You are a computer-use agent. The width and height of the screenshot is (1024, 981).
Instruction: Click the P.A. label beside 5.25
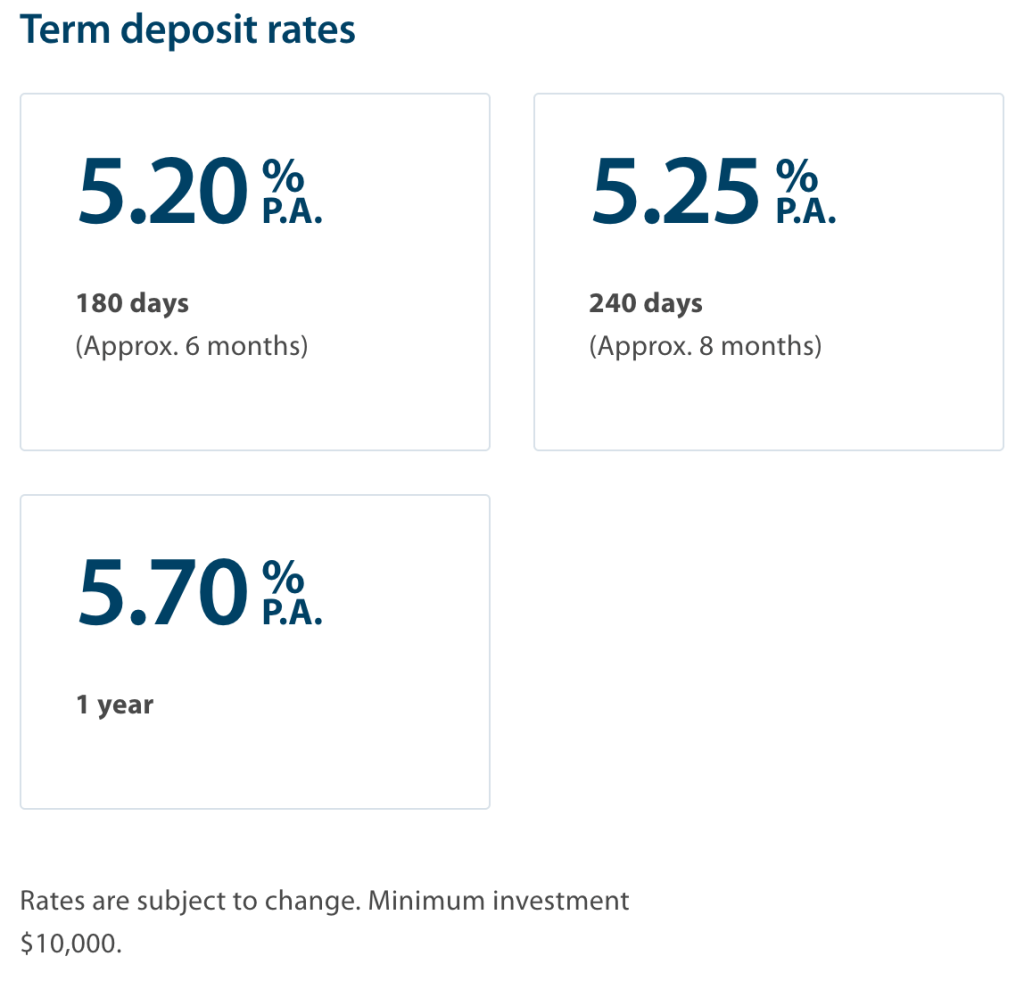pos(805,213)
